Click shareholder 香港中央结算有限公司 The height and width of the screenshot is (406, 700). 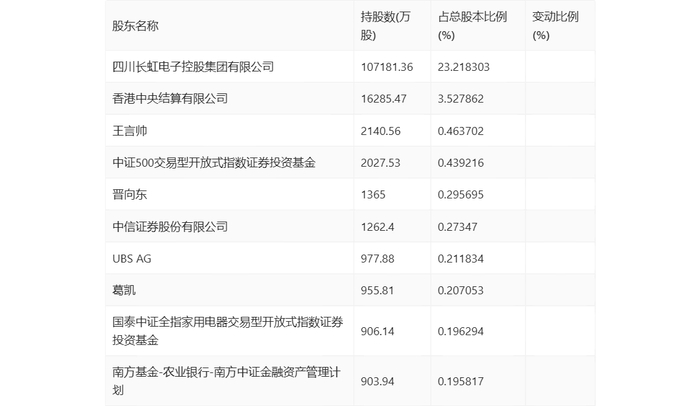(170, 99)
